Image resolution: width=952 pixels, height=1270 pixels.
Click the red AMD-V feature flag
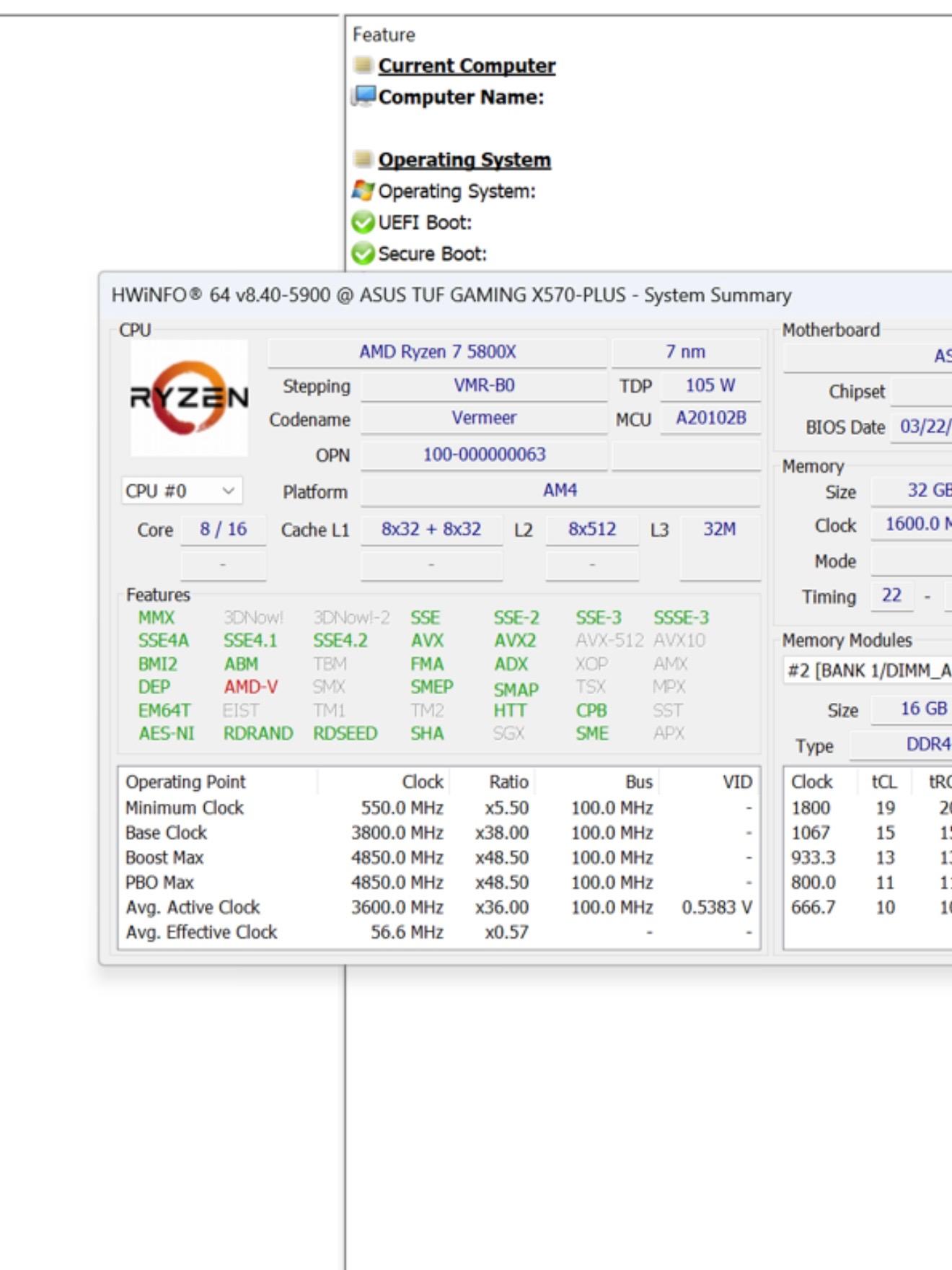click(x=250, y=687)
